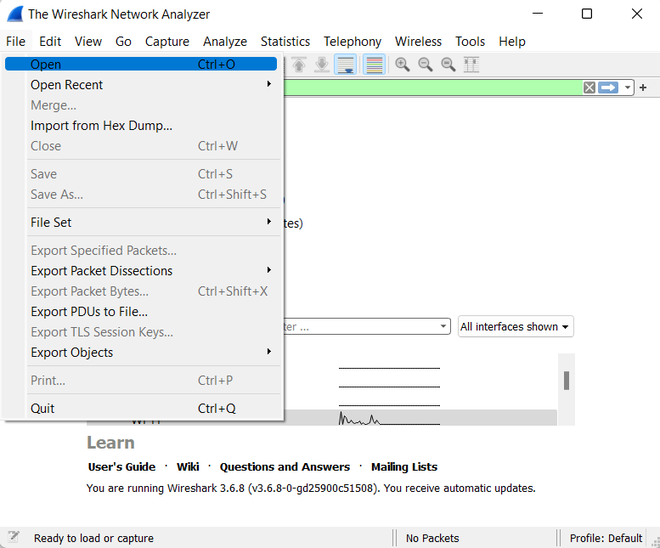Open the Wireless menu
Viewport: 660px width, 548px height.
[x=418, y=41]
